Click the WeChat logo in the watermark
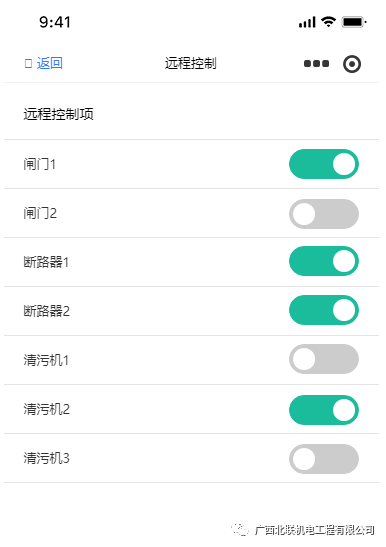The image size is (386, 547). (x=240, y=530)
